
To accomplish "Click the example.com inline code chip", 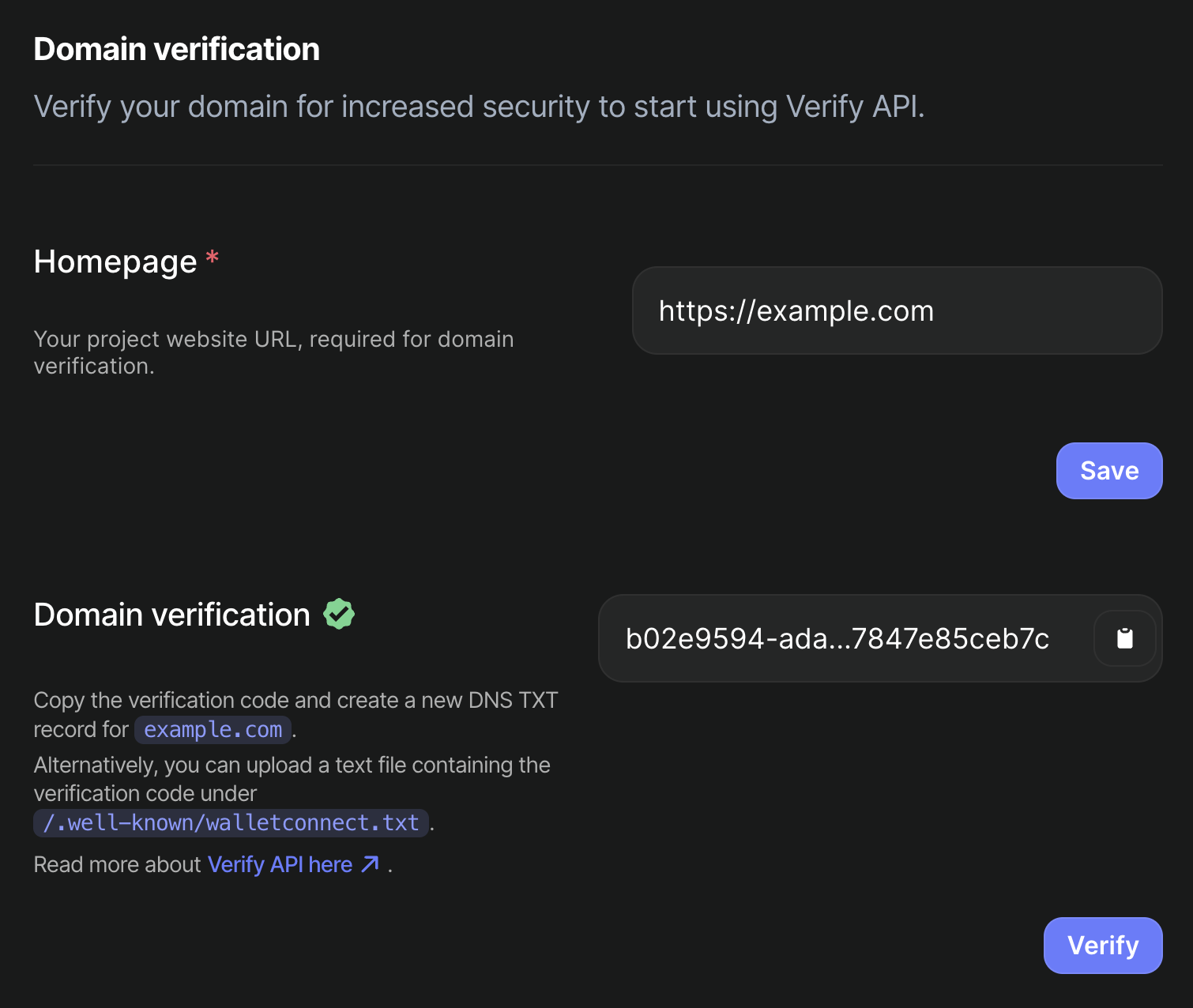I will [213, 729].
